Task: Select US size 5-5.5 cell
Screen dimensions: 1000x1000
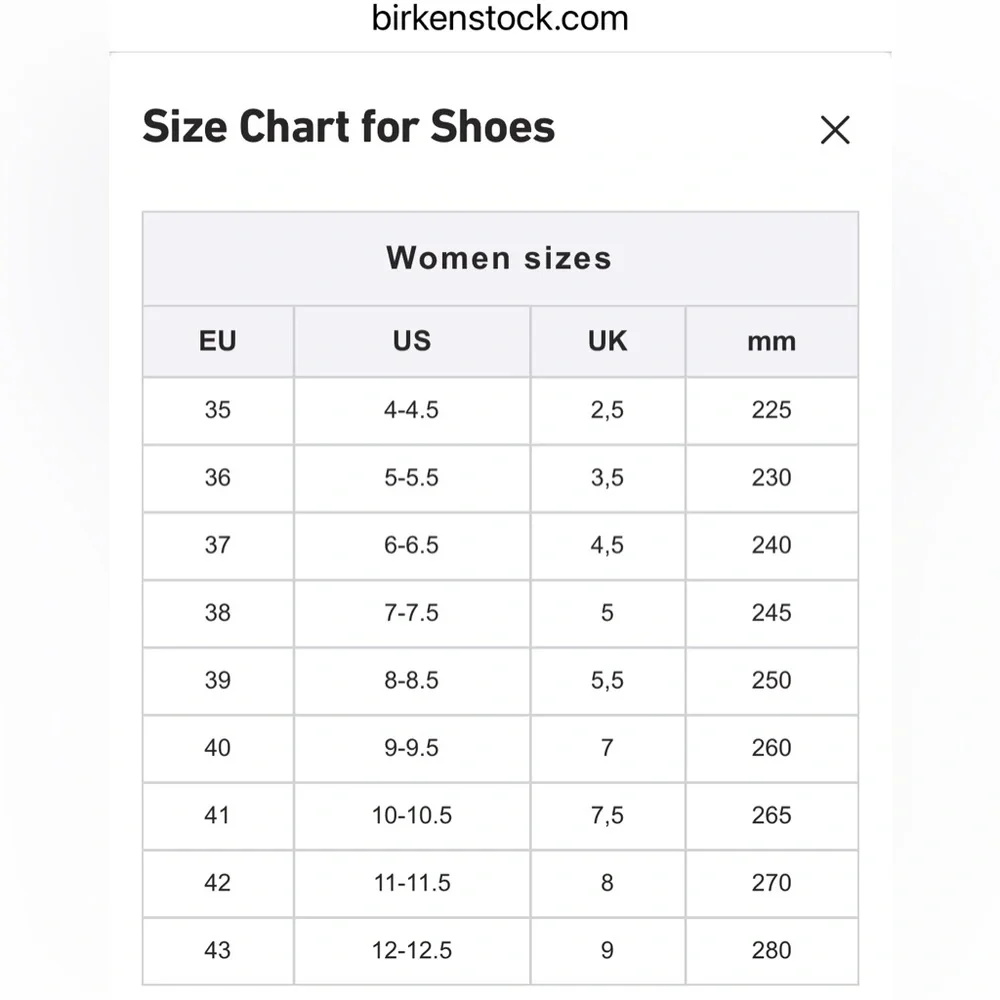Action: coord(411,478)
